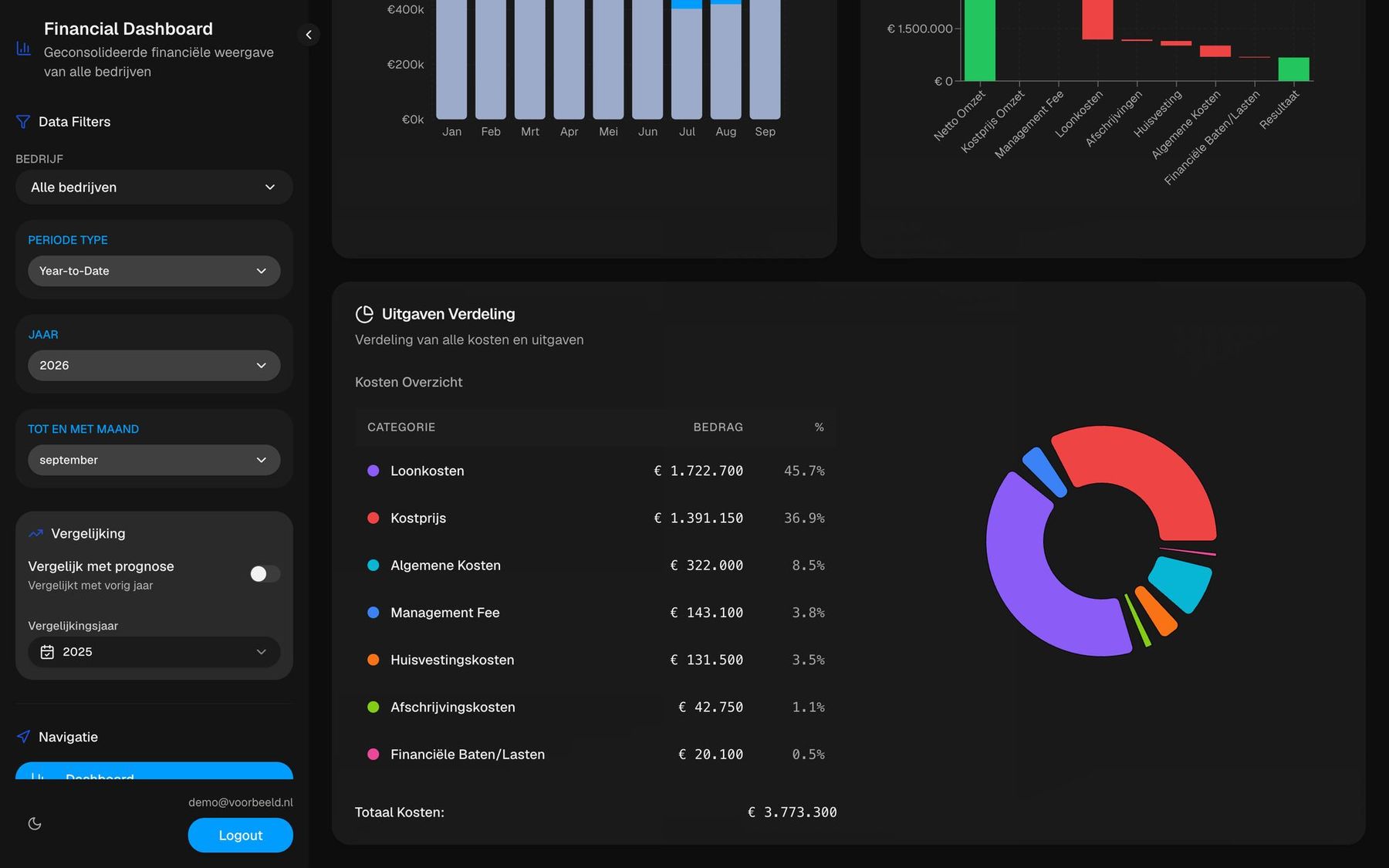Click the Jan bar in the bar chart

tap(451, 59)
